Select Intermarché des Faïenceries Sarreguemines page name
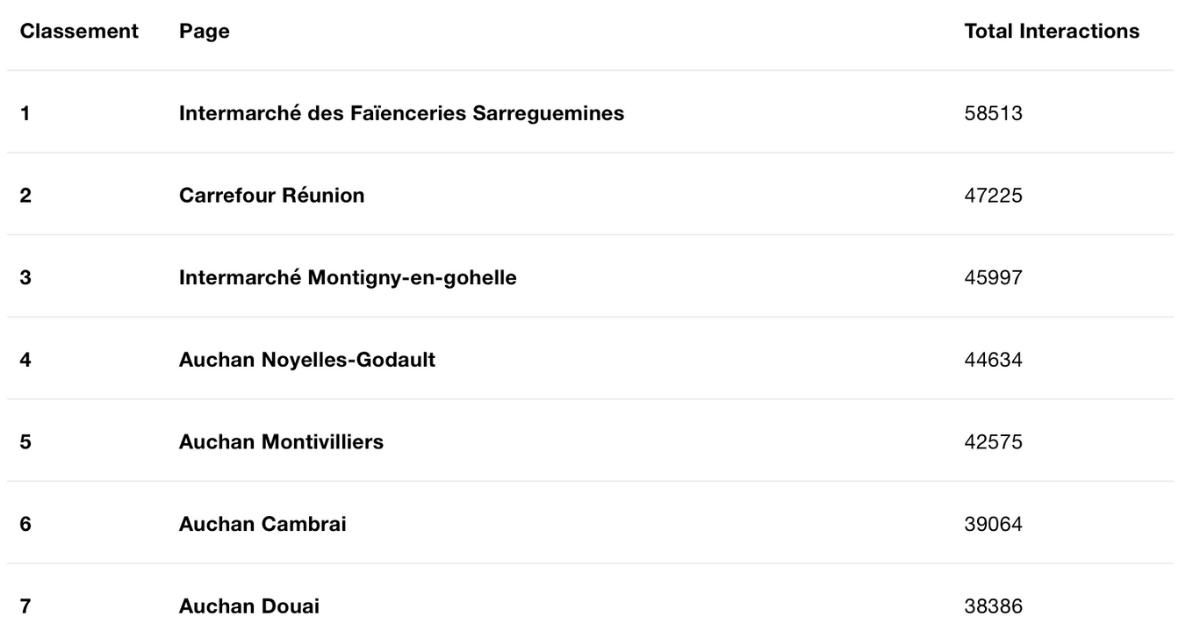The height and width of the screenshot is (628, 1200). click(x=401, y=113)
